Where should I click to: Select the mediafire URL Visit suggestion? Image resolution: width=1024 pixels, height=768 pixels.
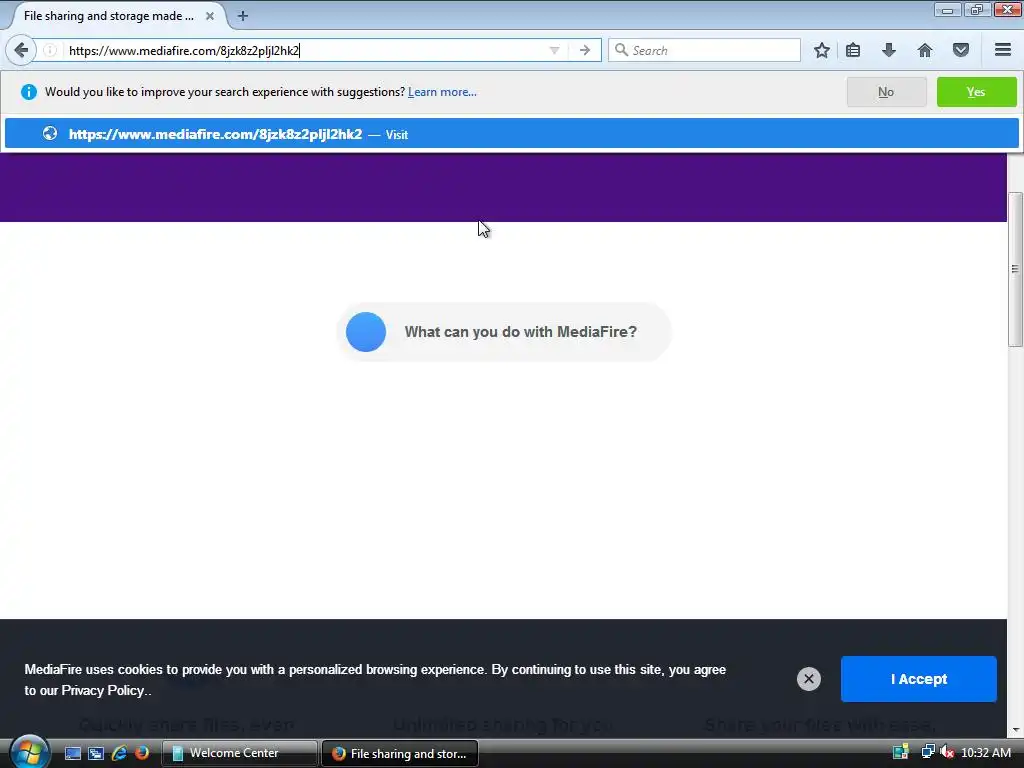[512, 134]
